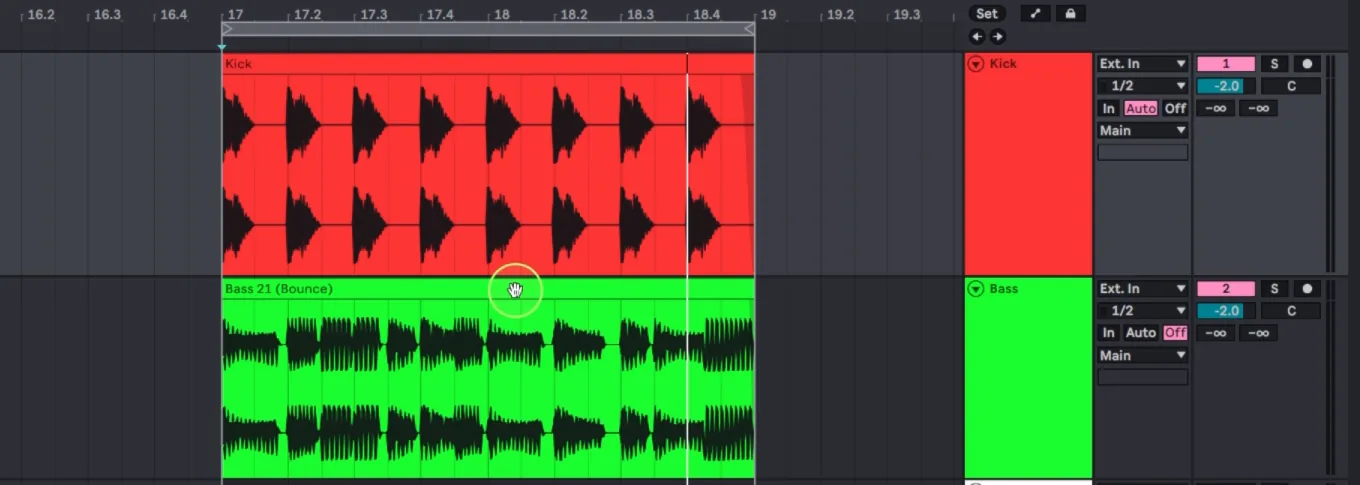Arm the Kick track for recording
This screenshot has height=485, width=1360.
pos(1307,64)
